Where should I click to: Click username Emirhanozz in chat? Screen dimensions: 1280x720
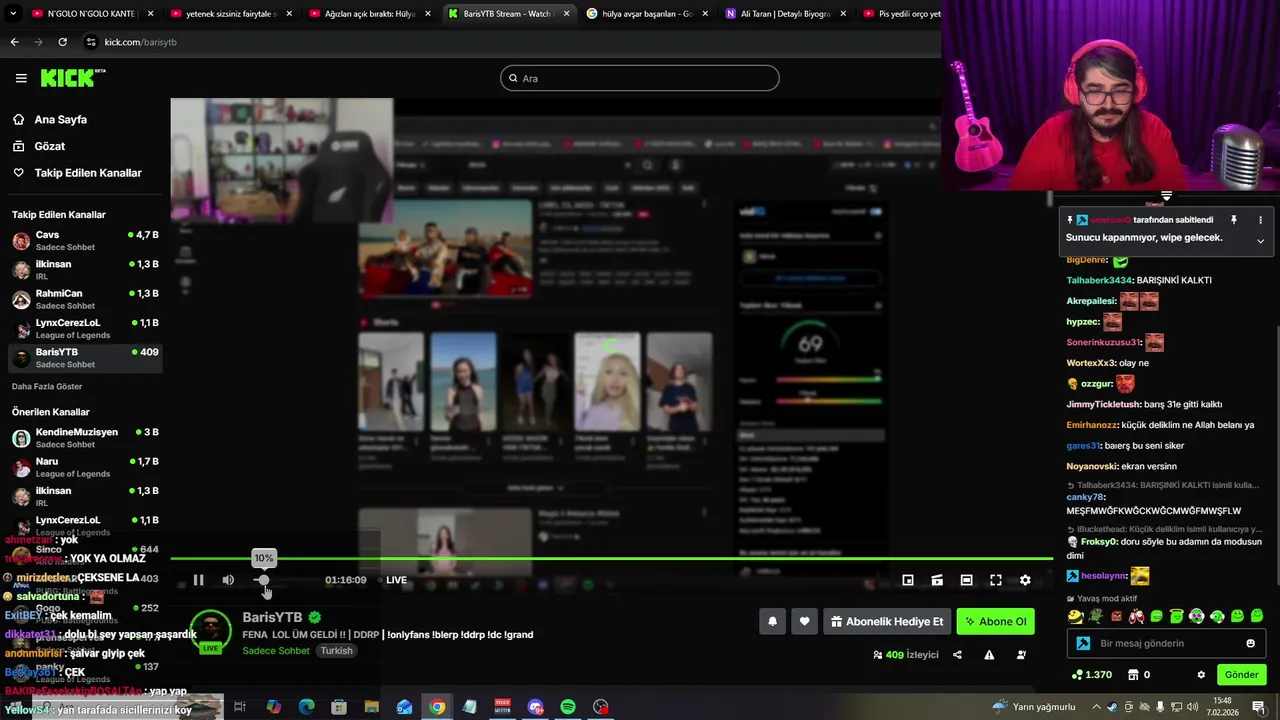pyautogui.click(x=1092, y=425)
